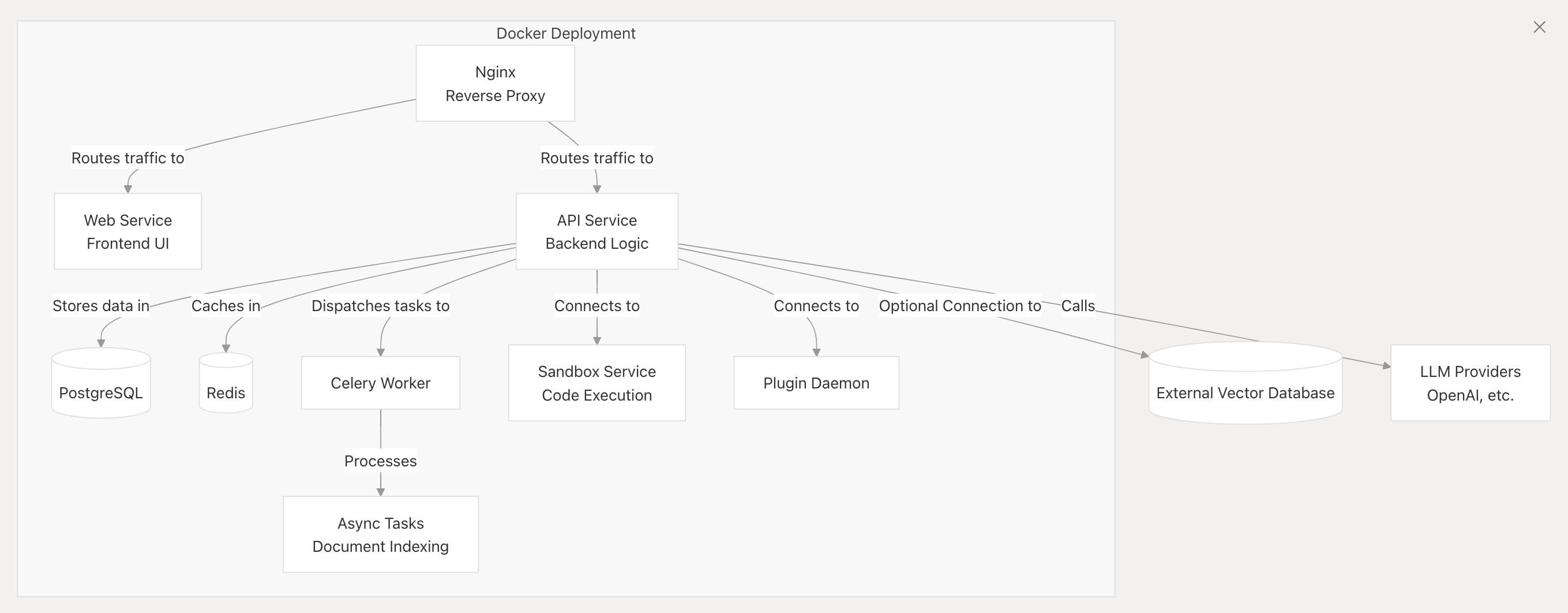Click the External Vector Database cylinder
This screenshot has width=1568, height=613.
click(1246, 383)
